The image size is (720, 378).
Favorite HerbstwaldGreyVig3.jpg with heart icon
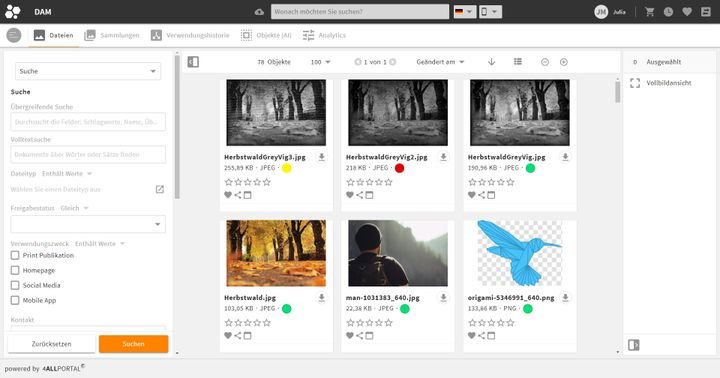(228, 195)
